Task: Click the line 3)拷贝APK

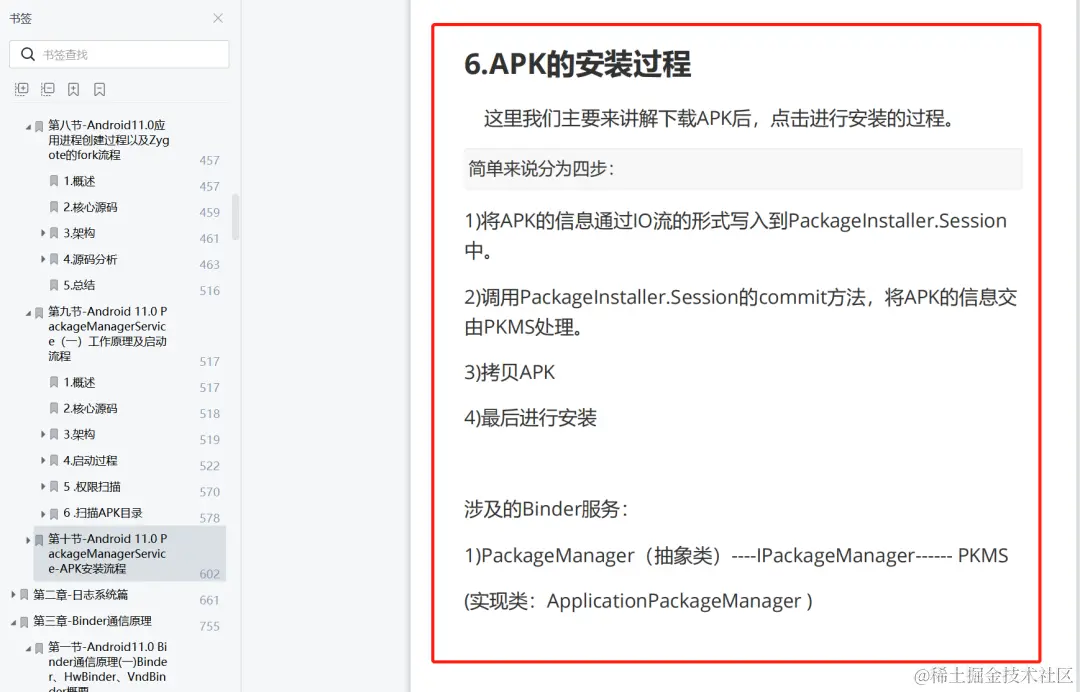Action: [510, 373]
